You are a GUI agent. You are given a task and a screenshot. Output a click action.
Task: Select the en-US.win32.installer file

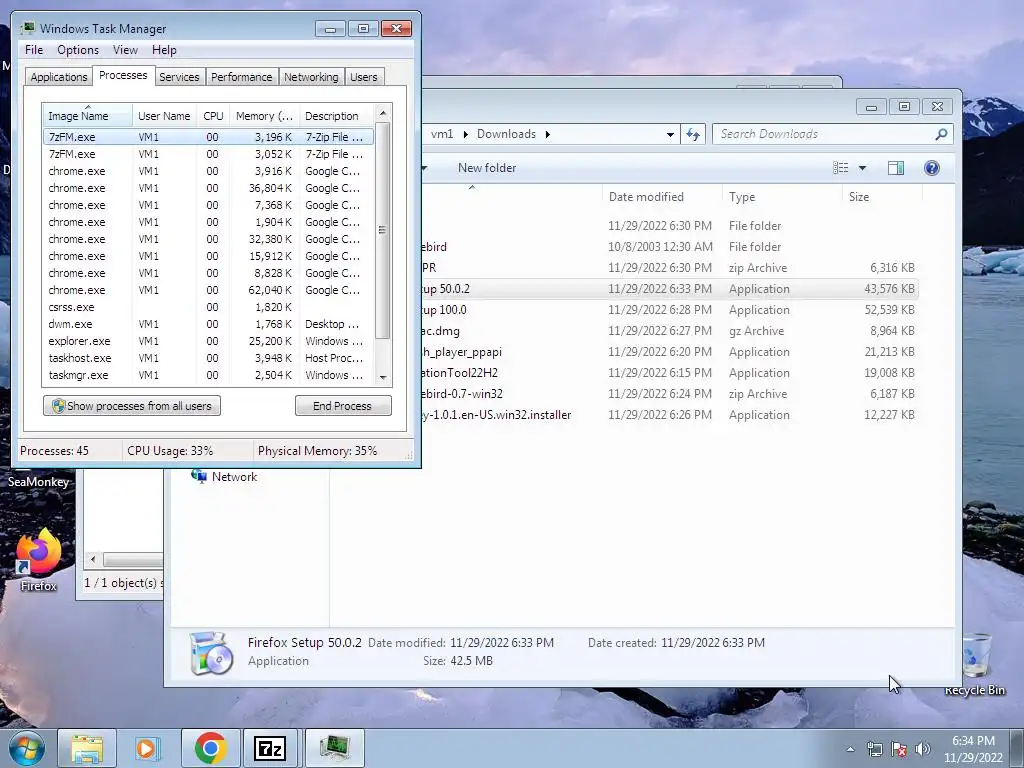tap(669, 415)
